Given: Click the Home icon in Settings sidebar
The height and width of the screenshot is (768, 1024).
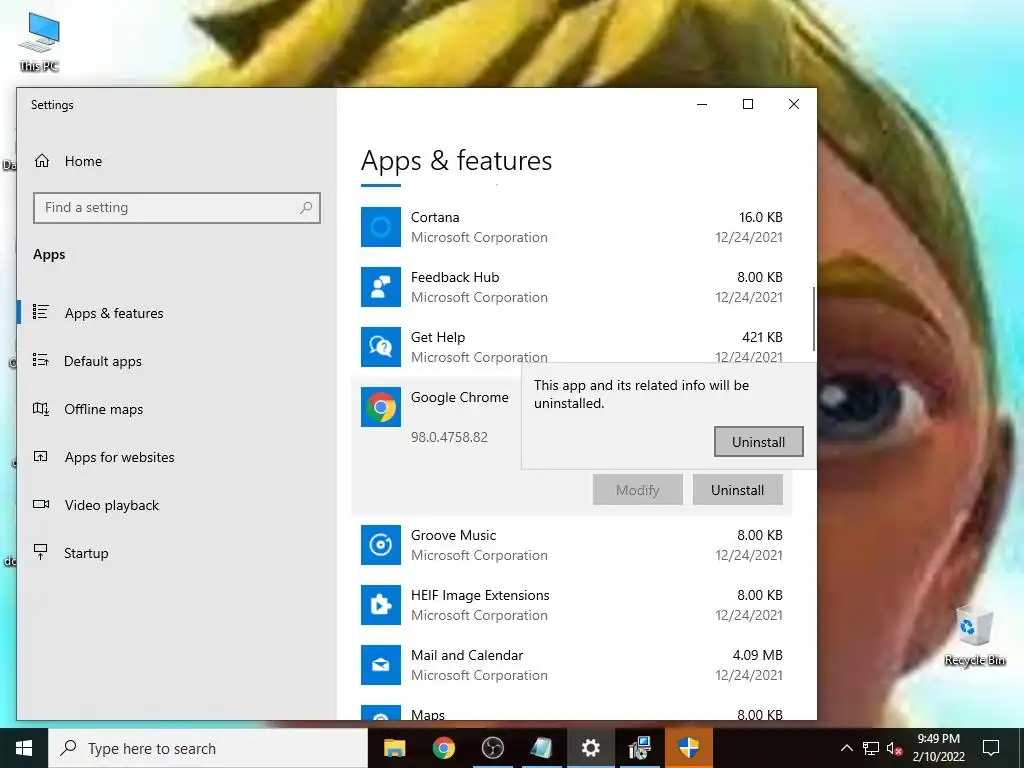Looking at the screenshot, I should (42, 161).
